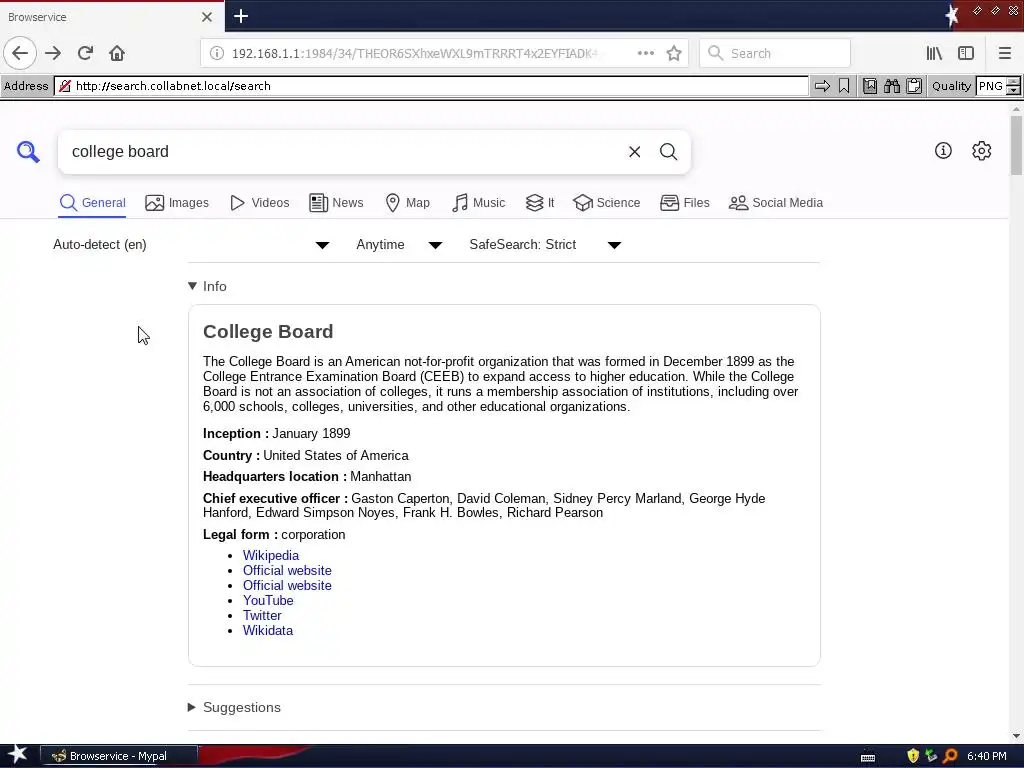Image resolution: width=1024 pixels, height=768 pixels.
Task: Open preferences with the gear icon
Action: (981, 151)
